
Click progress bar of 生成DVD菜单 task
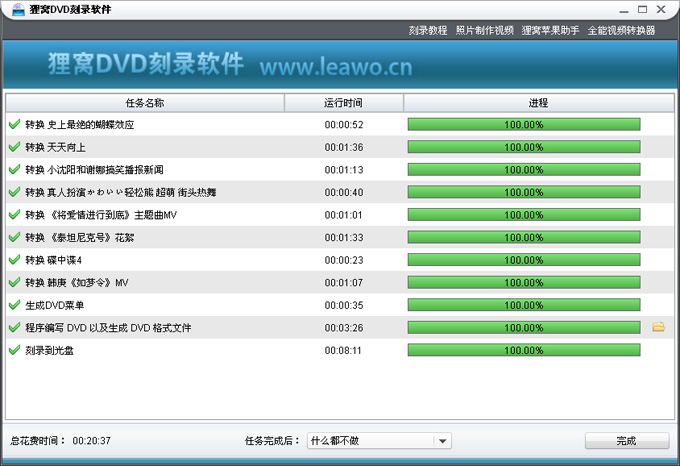(x=524, y=305)
